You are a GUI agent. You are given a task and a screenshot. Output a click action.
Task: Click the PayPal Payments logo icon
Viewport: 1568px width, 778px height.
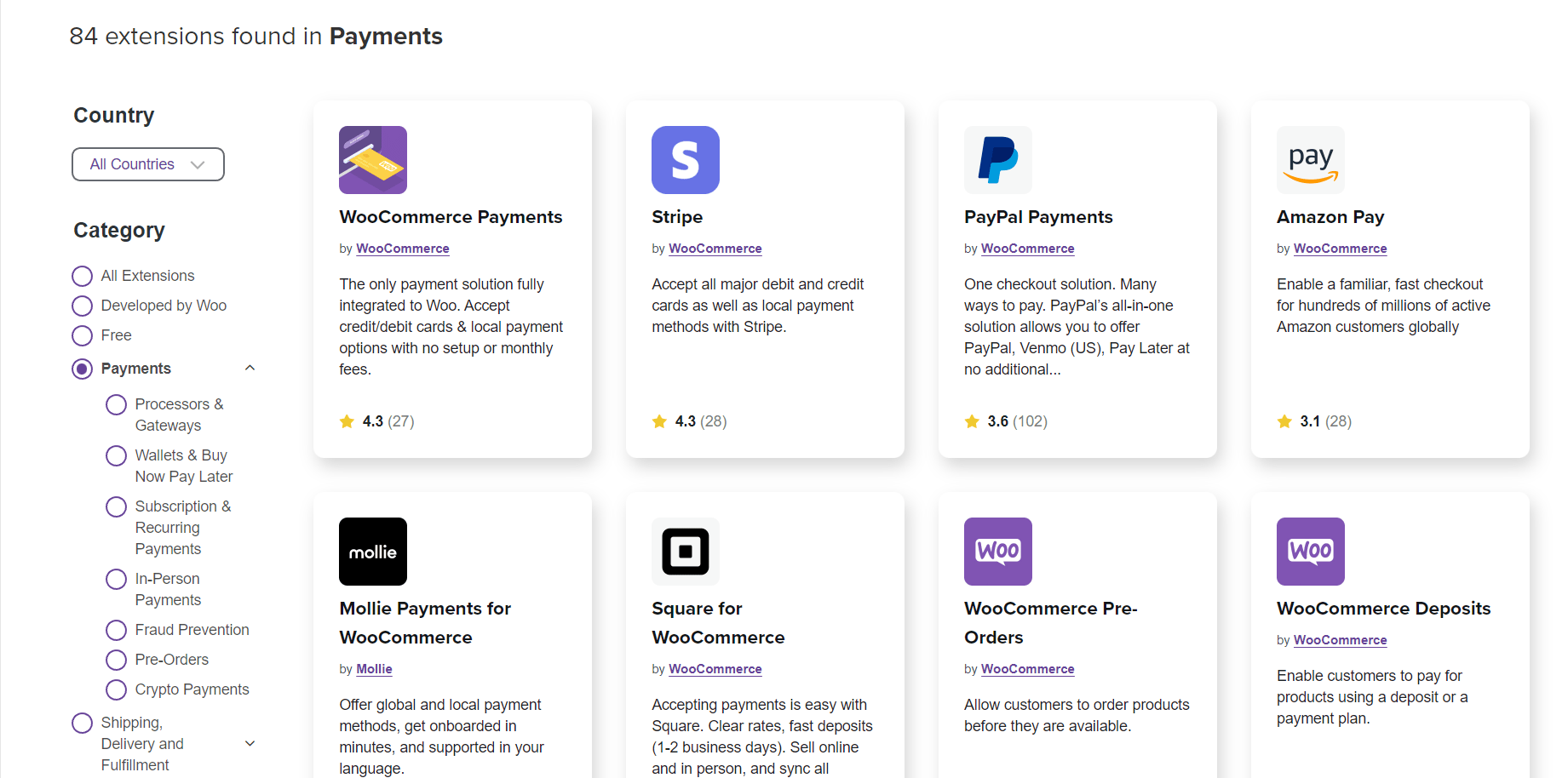coord(998,160)
